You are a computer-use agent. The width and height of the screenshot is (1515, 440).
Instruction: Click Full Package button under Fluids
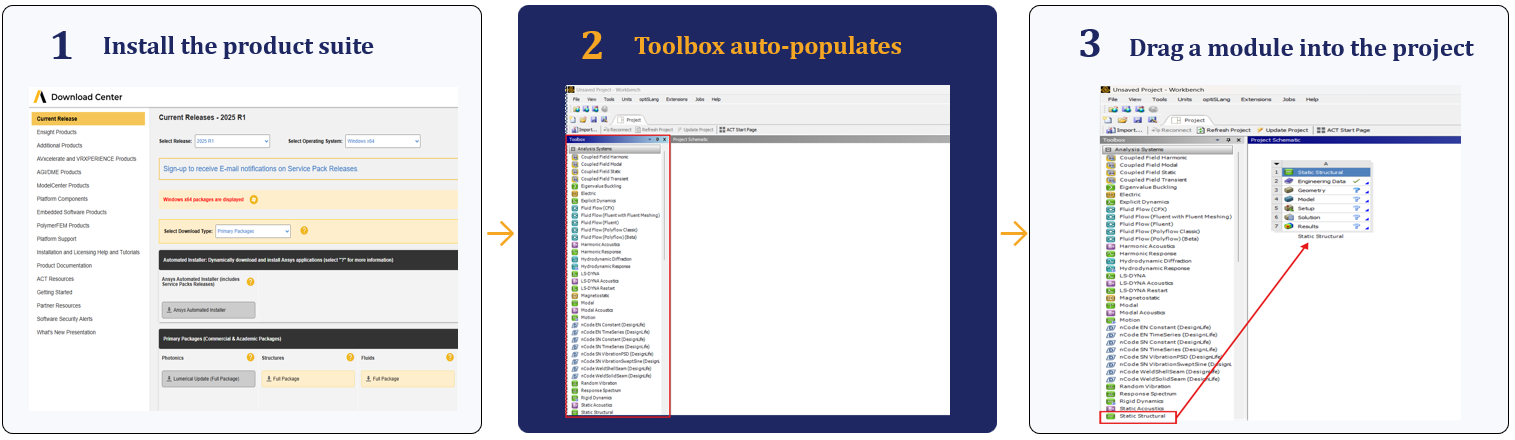pos(406,379)
